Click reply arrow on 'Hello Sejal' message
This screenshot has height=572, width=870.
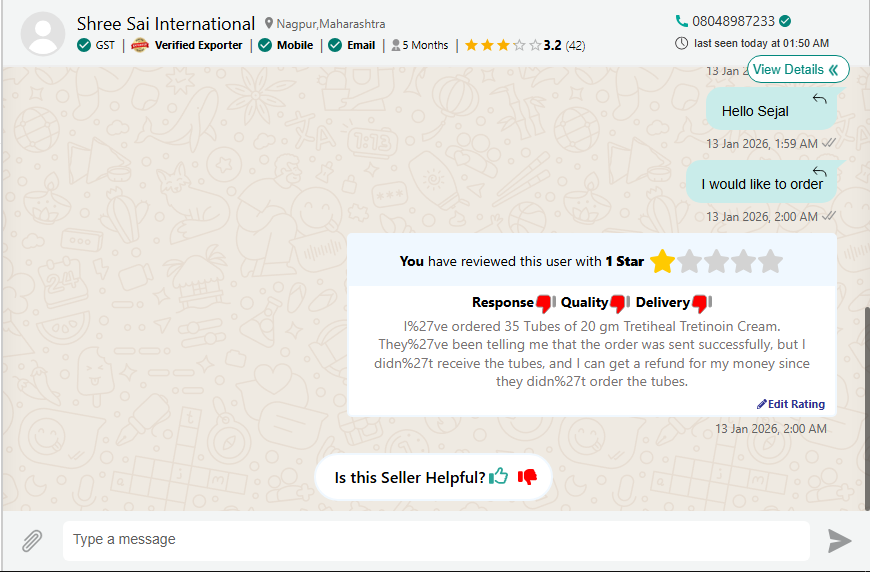point(819,98)
